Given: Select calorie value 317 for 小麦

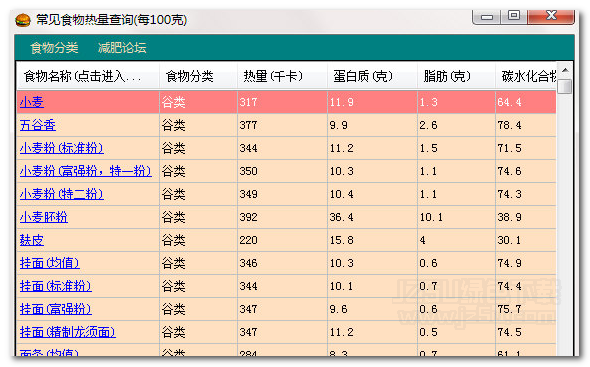Looking at the screenshot, I should click(x=248, y=102).
